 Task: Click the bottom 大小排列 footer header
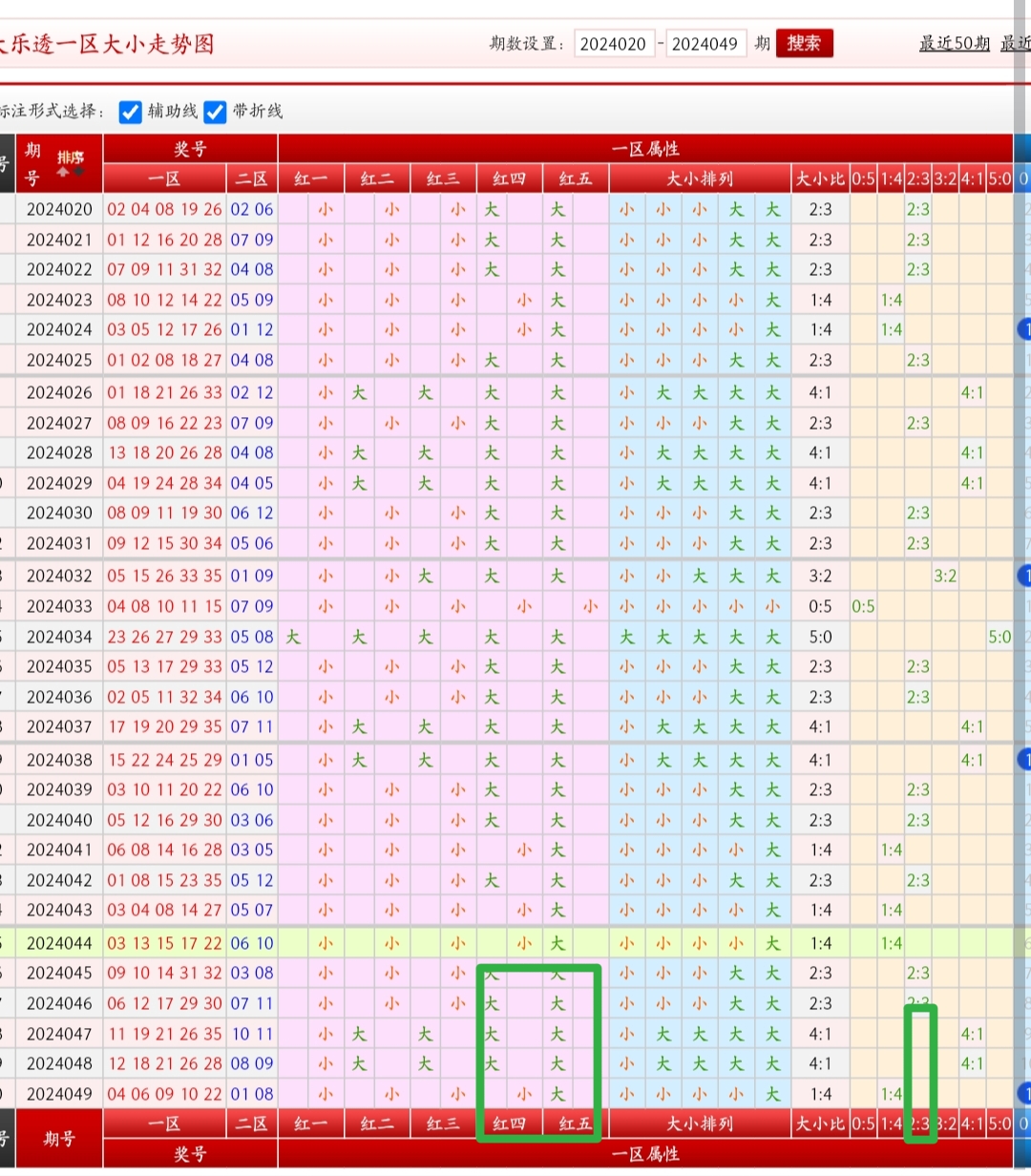(x=700, y=1123)
